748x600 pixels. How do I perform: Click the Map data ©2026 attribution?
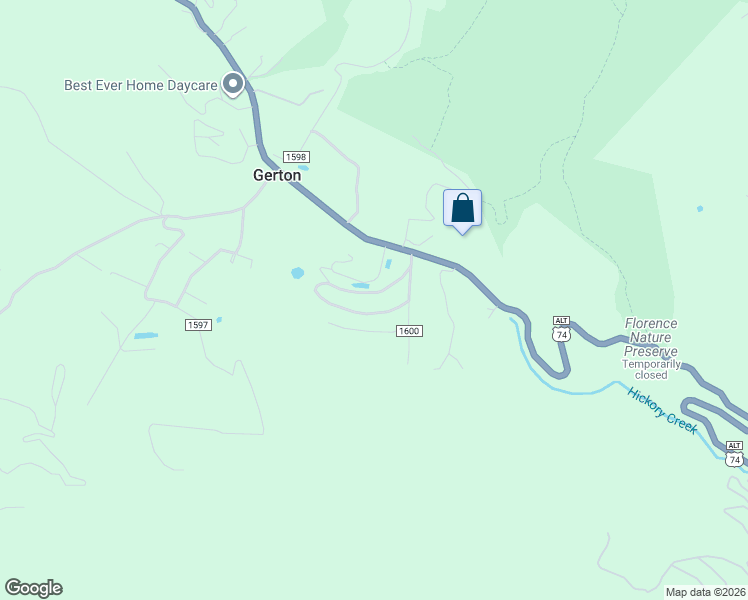pyautogui.click(x=706, y=592)
